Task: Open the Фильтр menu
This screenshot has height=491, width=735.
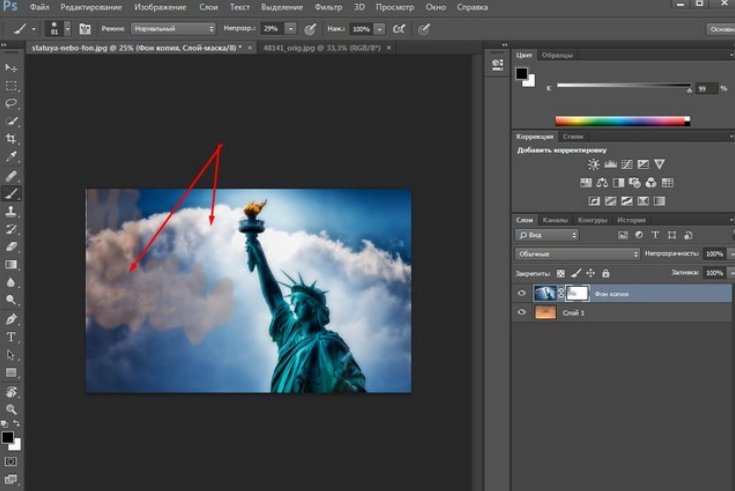Action: coord(328,8)
